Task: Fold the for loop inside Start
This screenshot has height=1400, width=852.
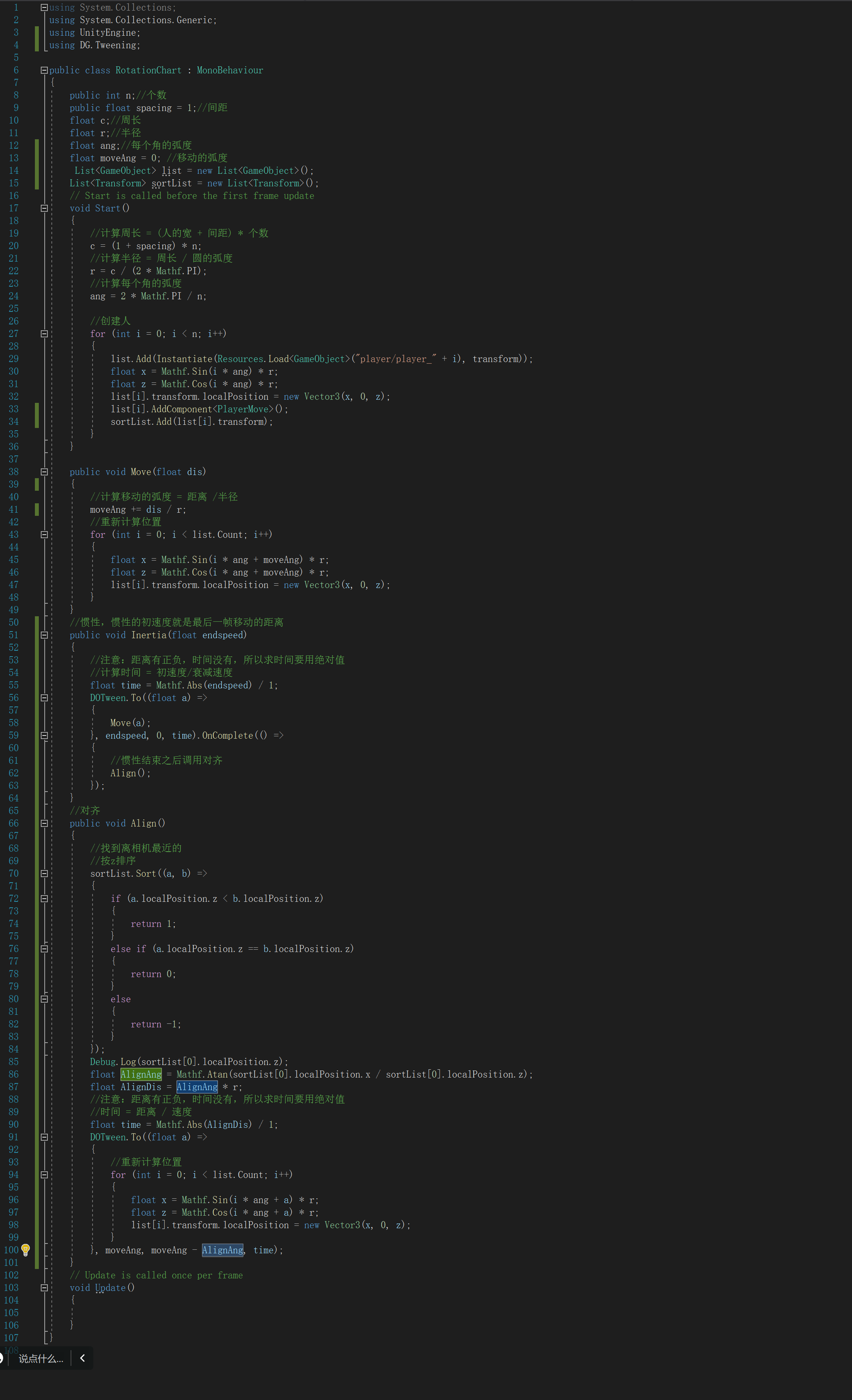Action: 44,334
